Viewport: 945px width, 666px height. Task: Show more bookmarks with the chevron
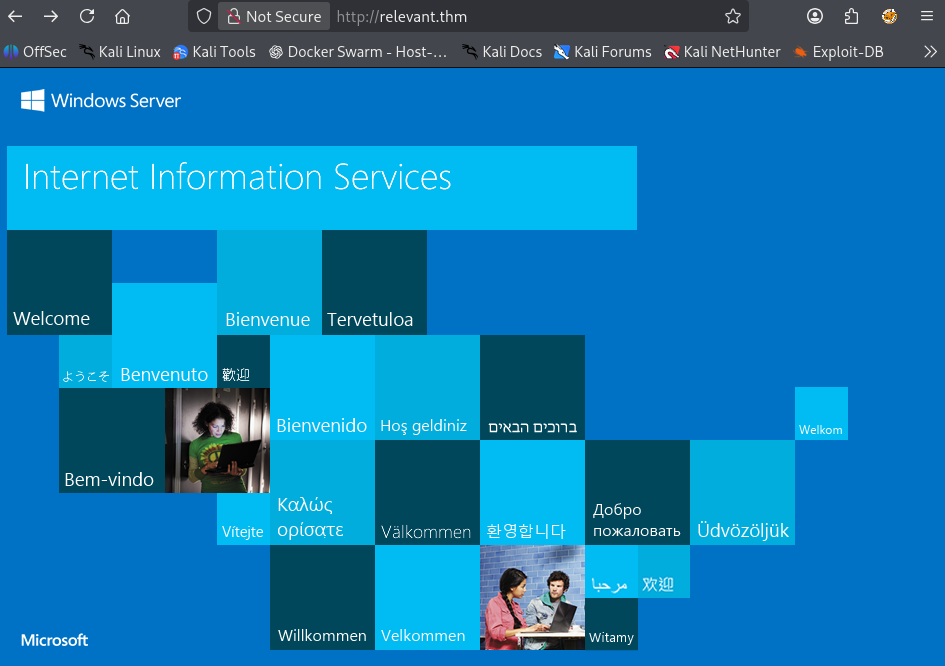(930, 52)
